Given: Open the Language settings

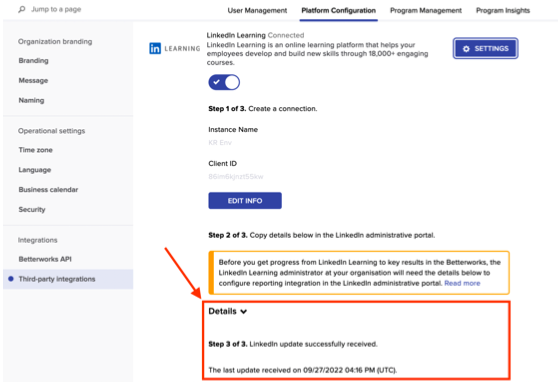Looking at the screenshot, I should [35, 170].
